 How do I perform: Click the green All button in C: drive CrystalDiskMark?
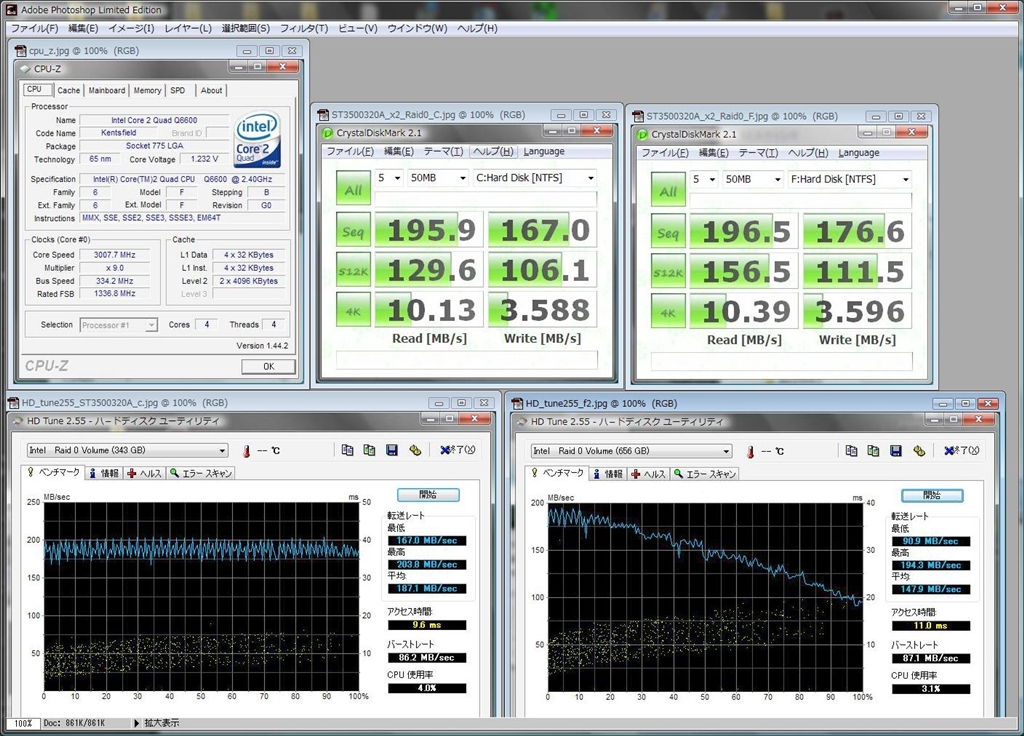[x=353, y=190]
